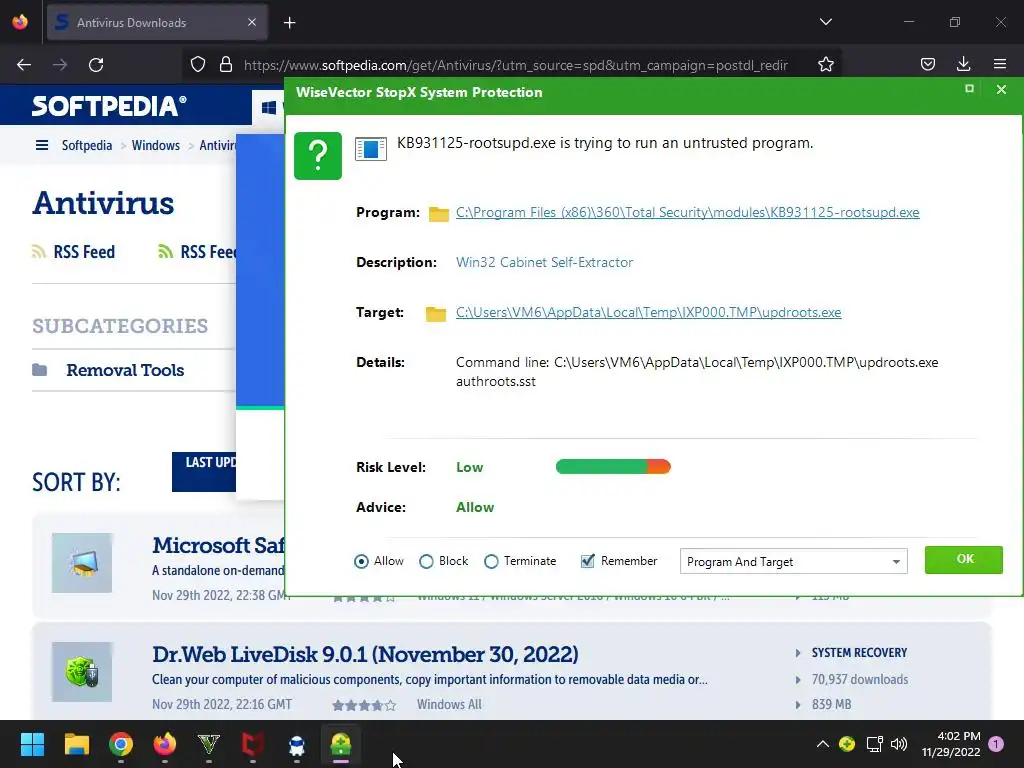
Task: Click the SYSTEM RECOVERY category text
Action: tap(859, 652)
